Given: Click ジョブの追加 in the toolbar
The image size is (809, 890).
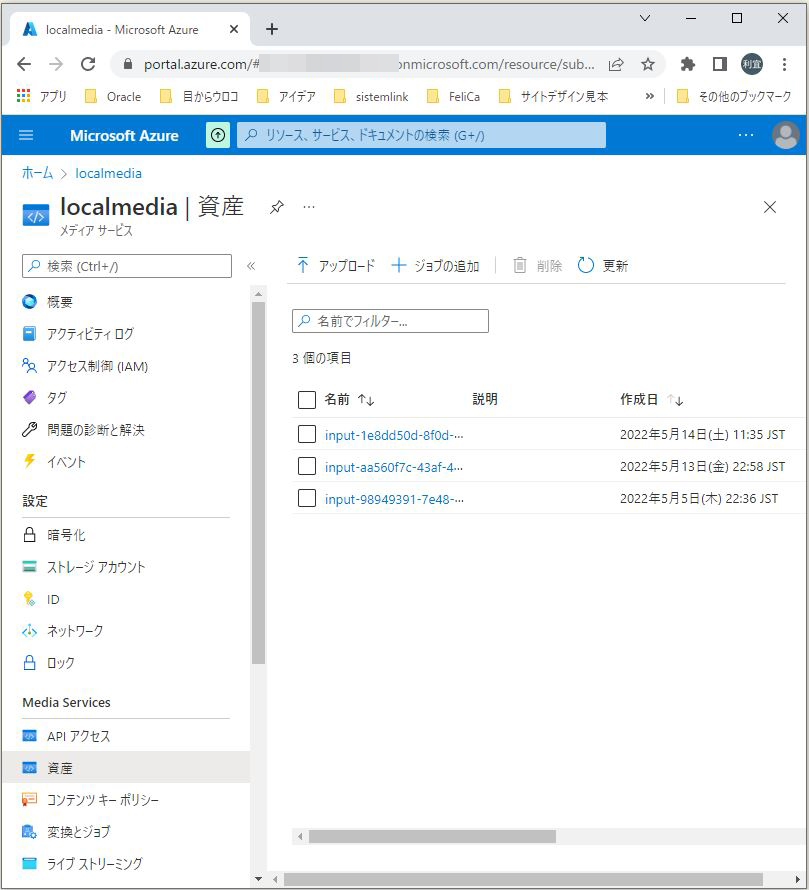Looking at the screenshot, I should coord(435,266).
